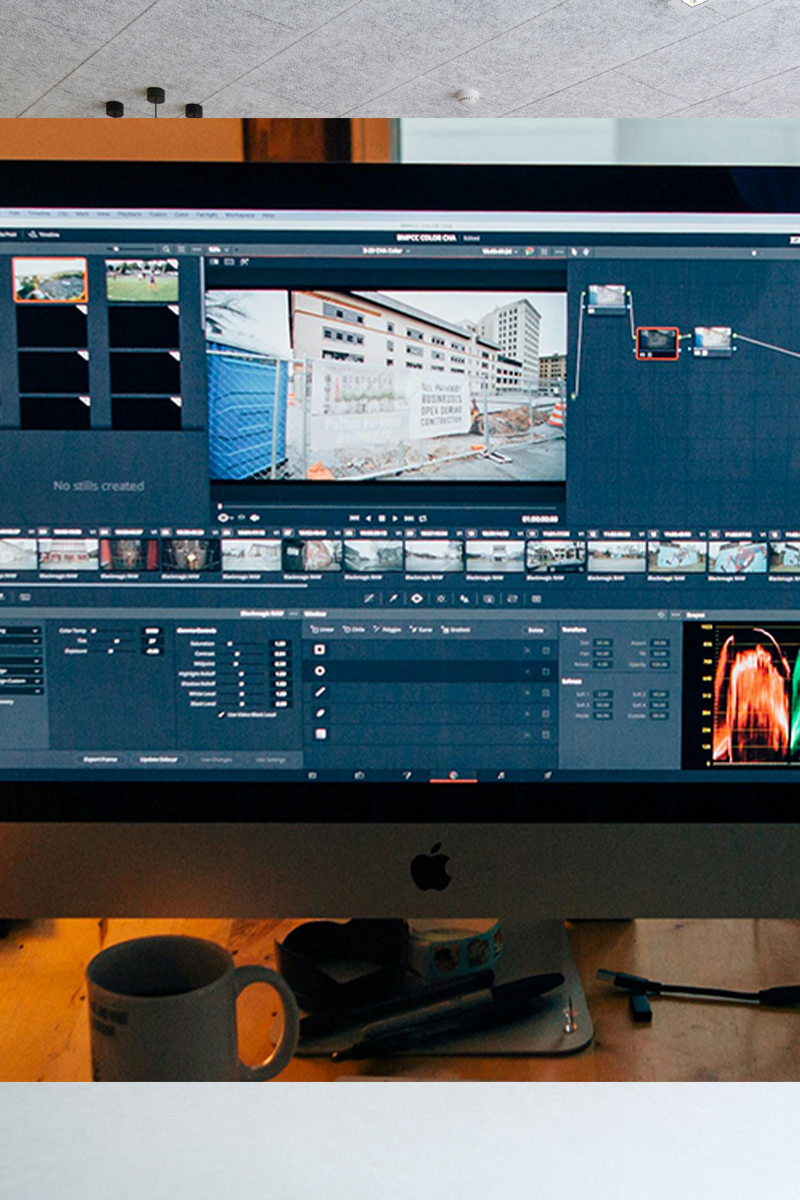
Task: Open the Fairlight music note page icon
Action: 501,775
